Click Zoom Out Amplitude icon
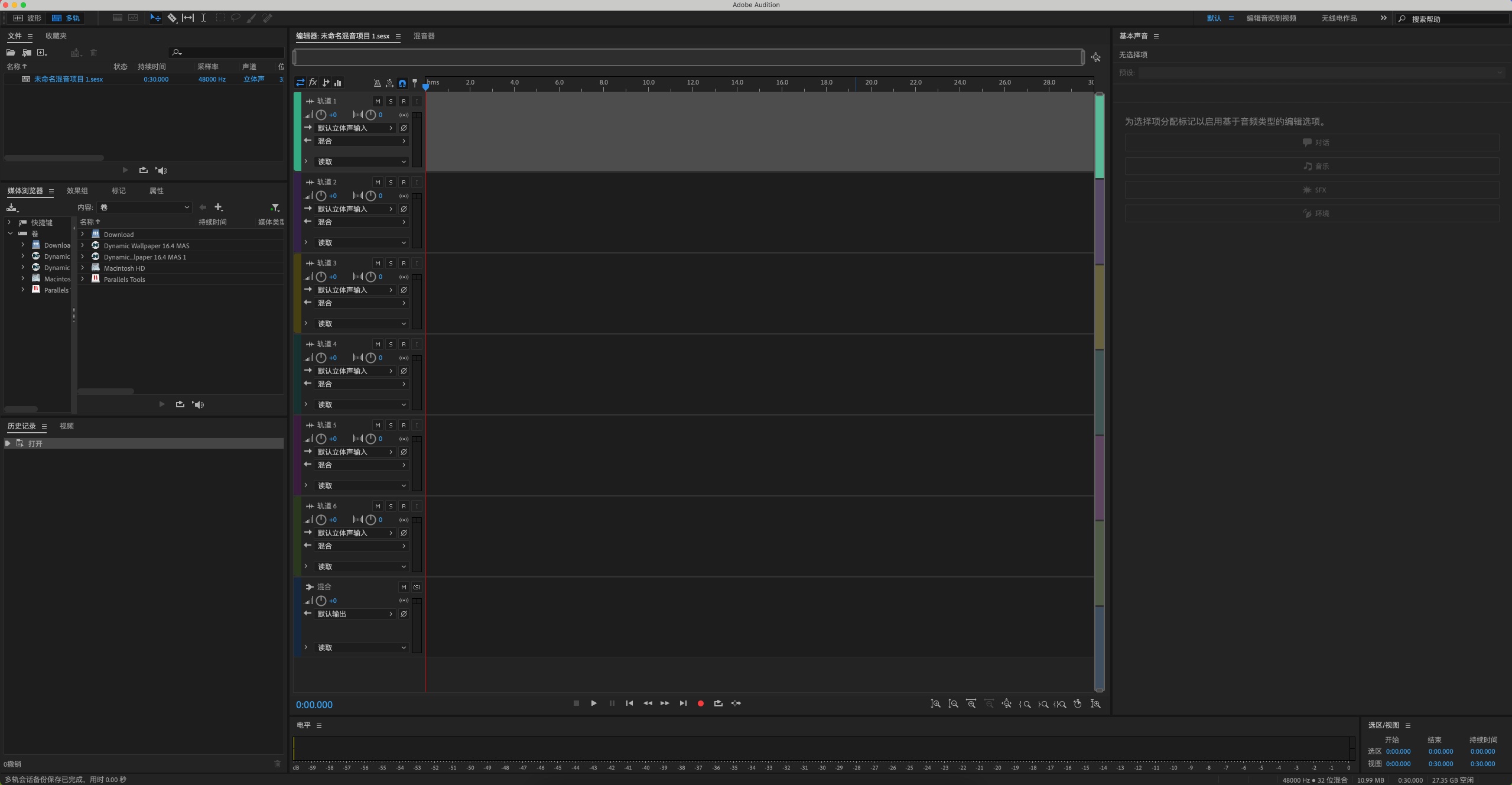Image resolution: width=1512 pixels, height=785 pixels. click(x=954, y=704)
